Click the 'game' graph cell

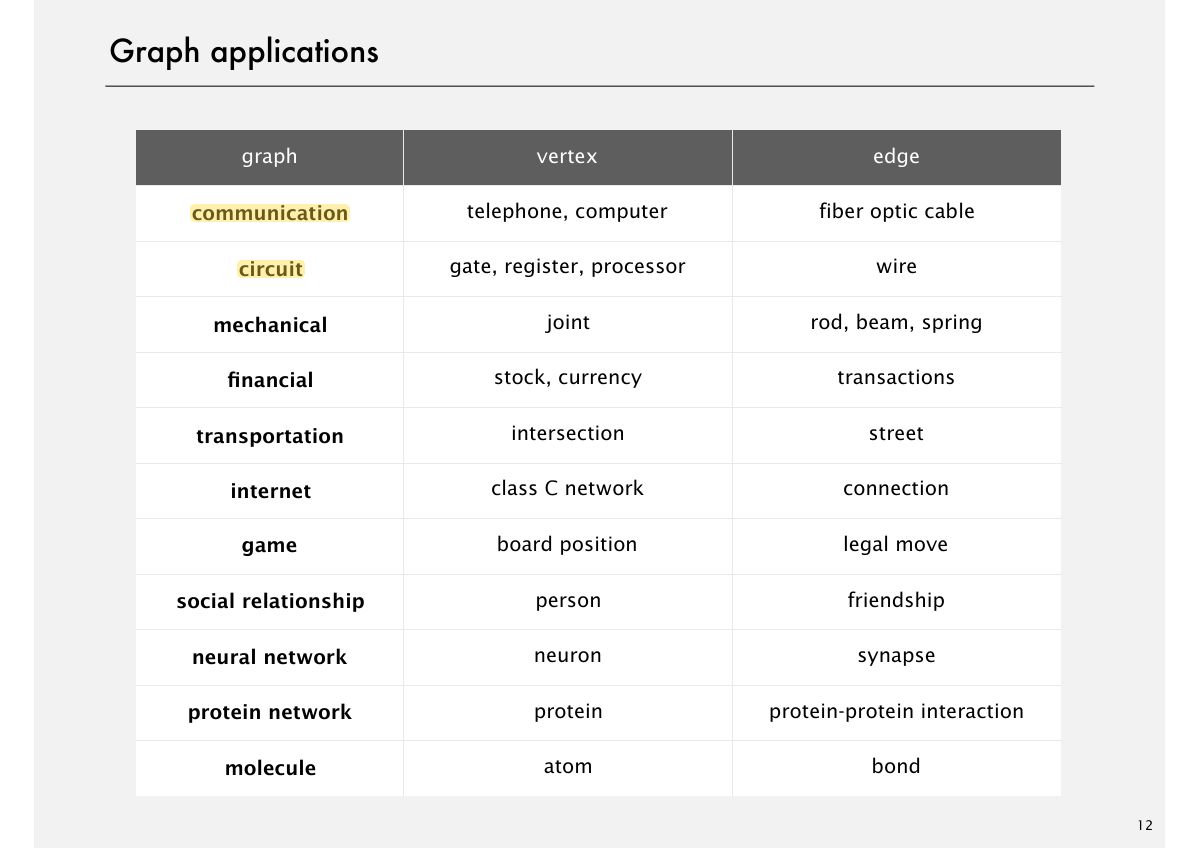(x=270, y=546)
